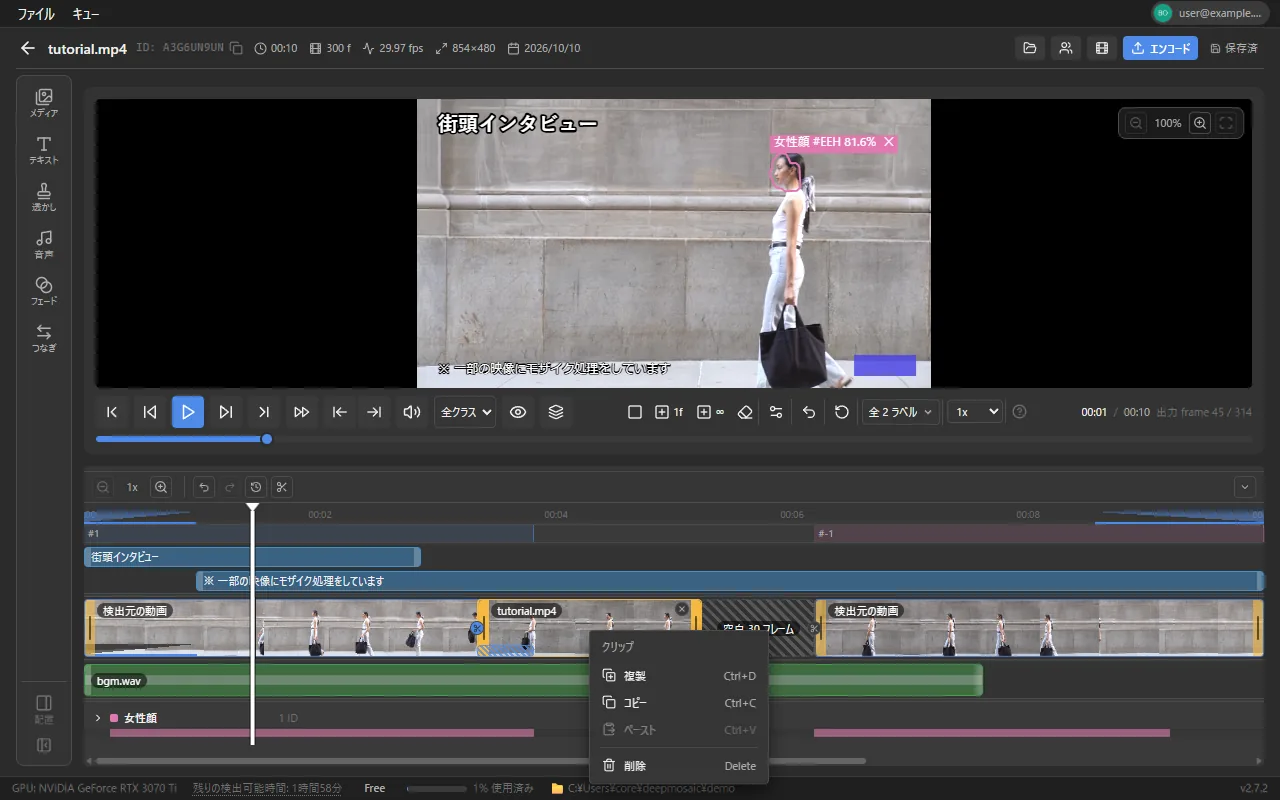
Task: Choose 削除 in the context menu
Action: pyautogui.click(x=679, y=766)
